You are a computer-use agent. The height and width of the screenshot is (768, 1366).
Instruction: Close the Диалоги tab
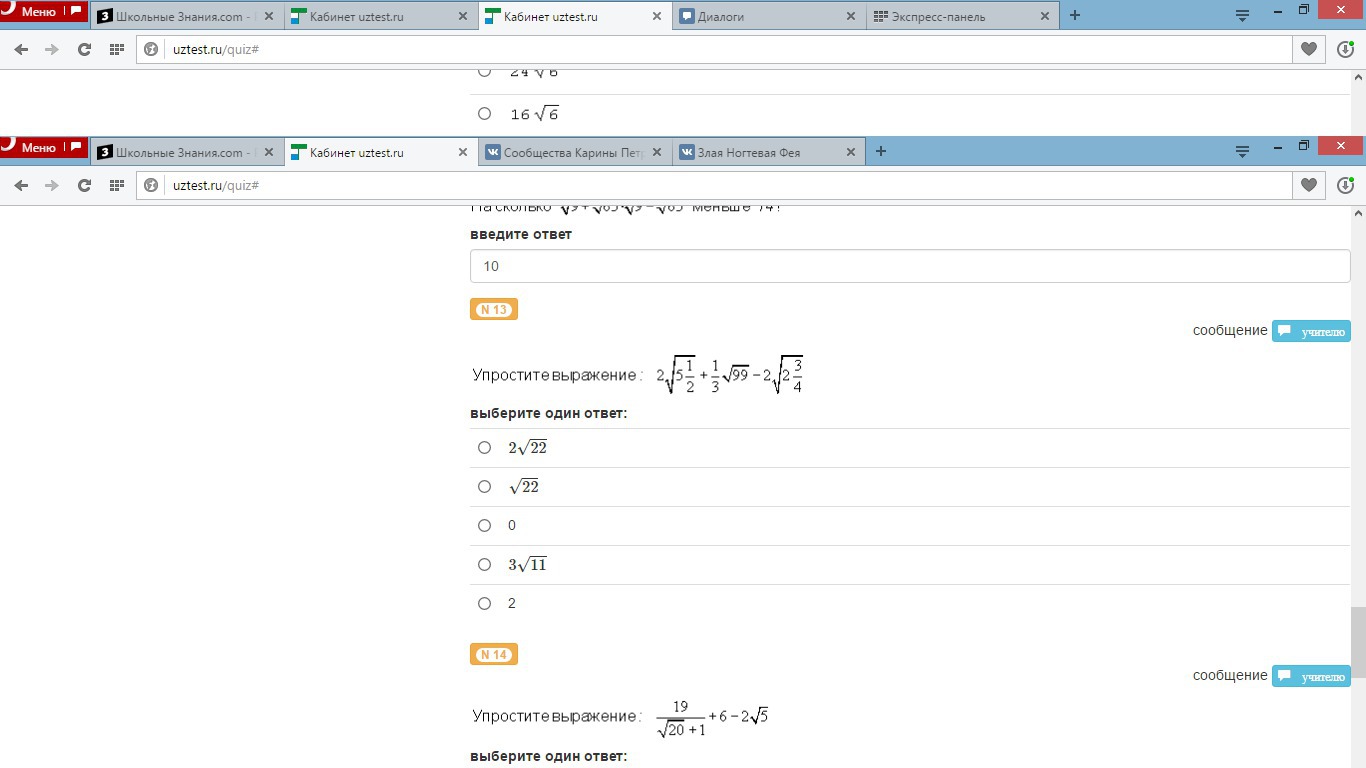pyautogui.click(x=851, y=16)
